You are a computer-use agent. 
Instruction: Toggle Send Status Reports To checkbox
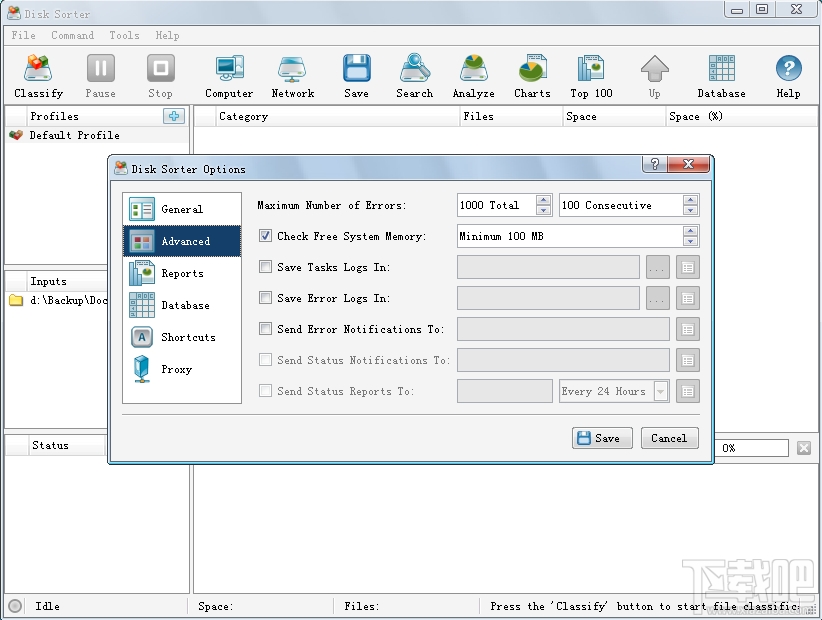click(x=265, y=390)
